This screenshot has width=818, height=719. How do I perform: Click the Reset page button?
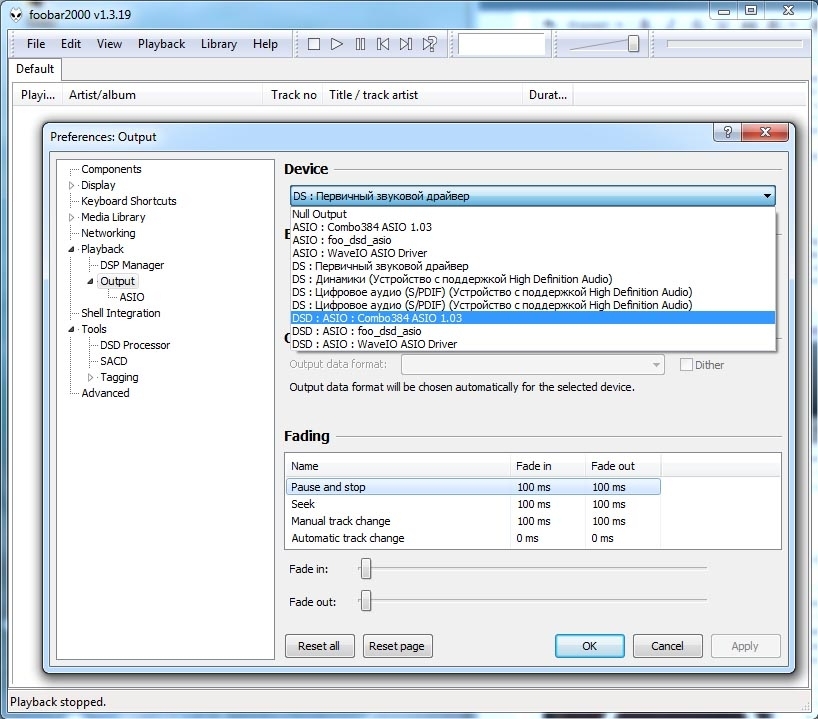[397, 646]
